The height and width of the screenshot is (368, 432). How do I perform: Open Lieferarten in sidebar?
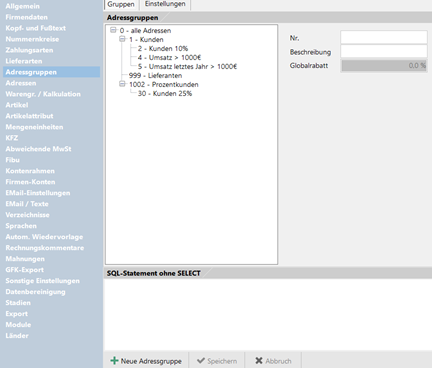24,61
